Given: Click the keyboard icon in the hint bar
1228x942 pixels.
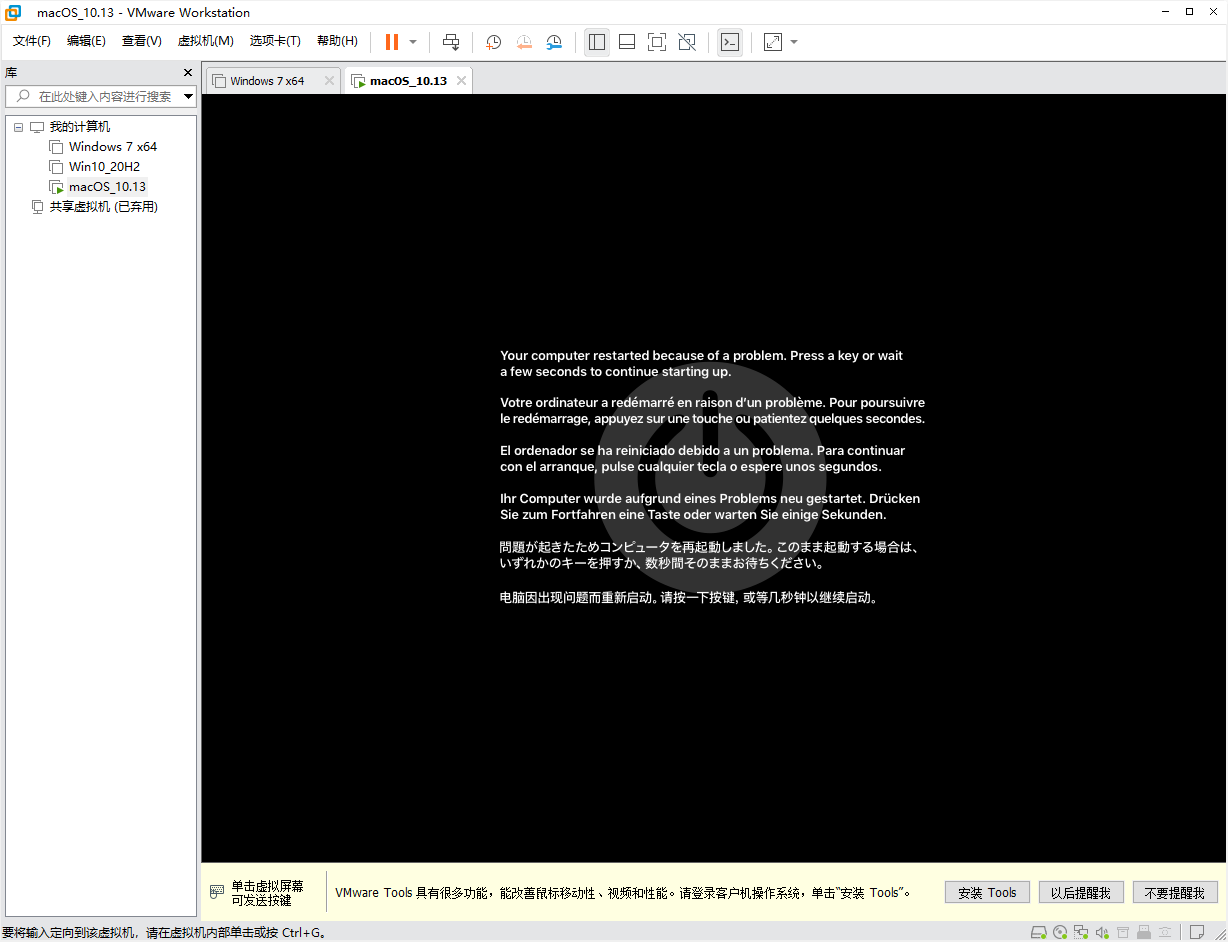Looking at the screenshot, I should coord(217,892).
